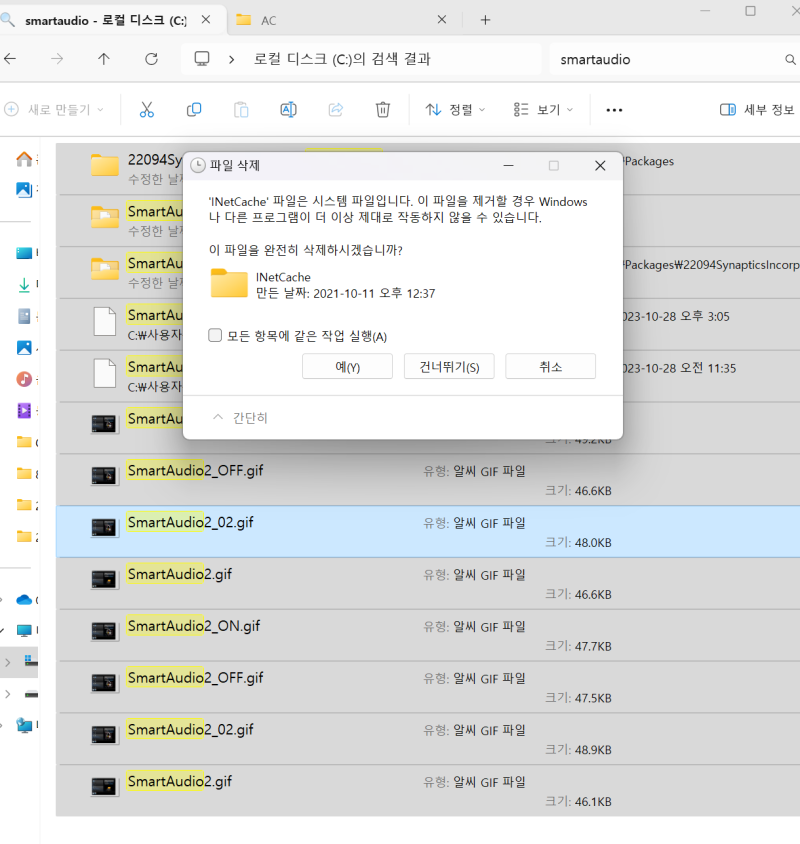Click the Share toolbar icon

tap(335, 110)
